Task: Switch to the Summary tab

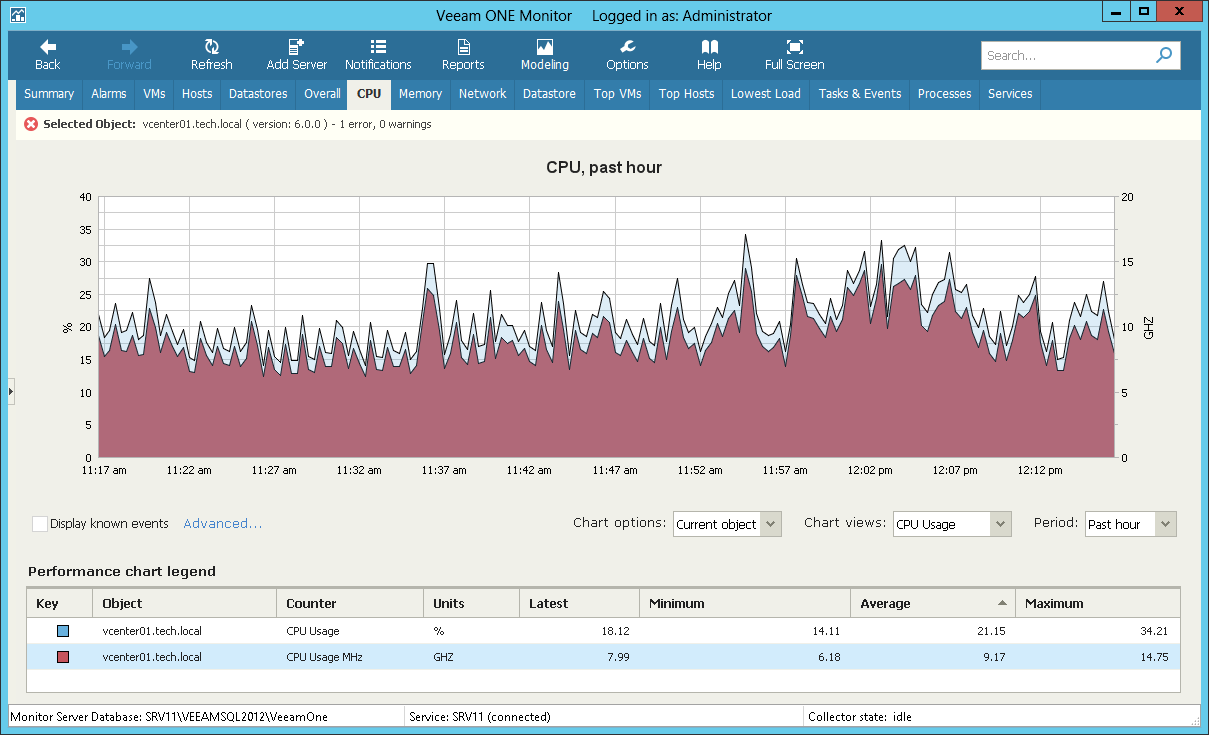Action: point(49,94)
